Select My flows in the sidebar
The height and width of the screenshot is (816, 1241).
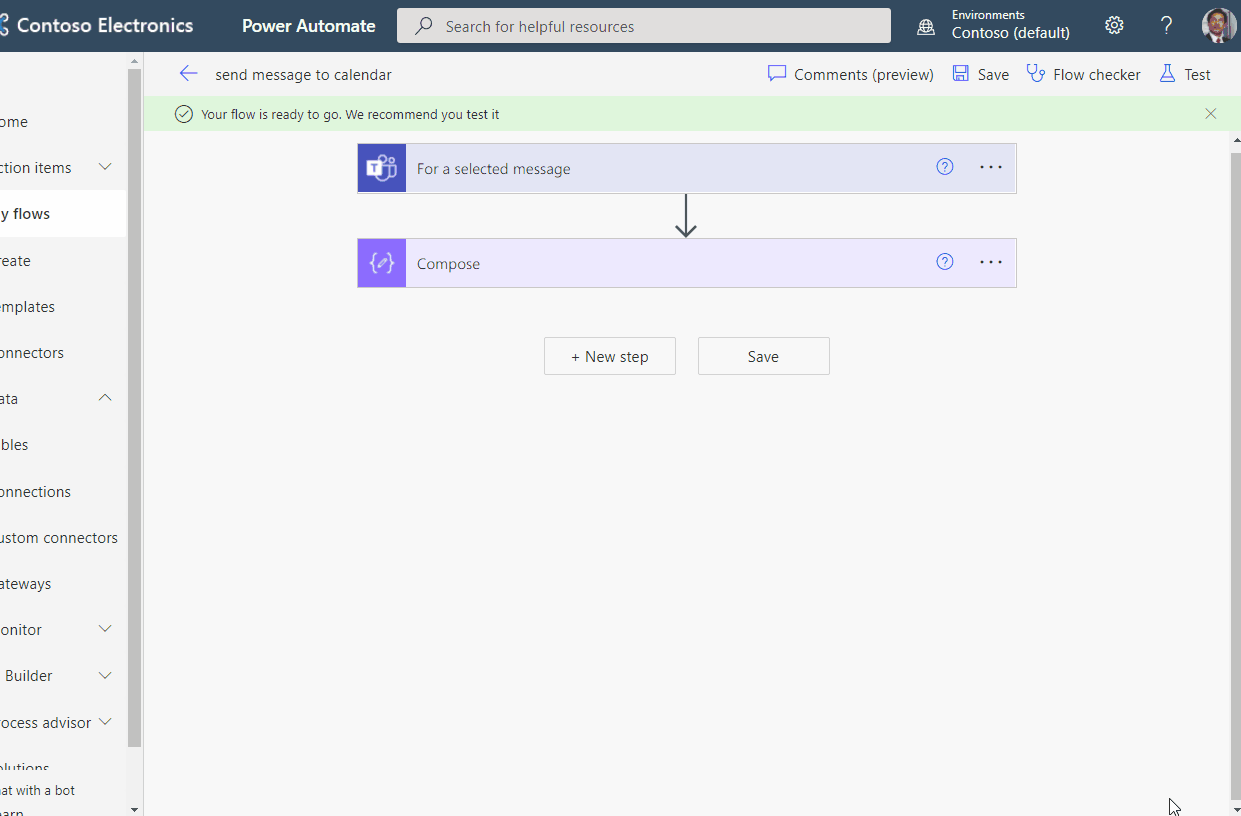pyautogui.click(x=63, y=214)
